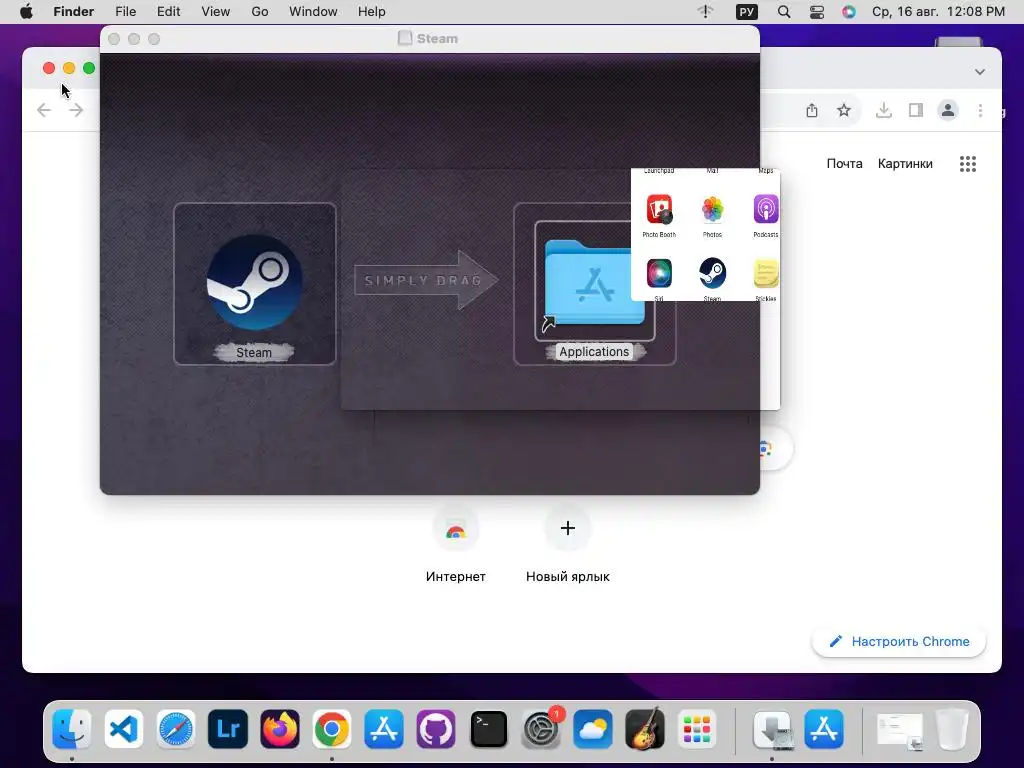Open the View menu
This screenshot has width=1024, height=768.
(x=216, y=12)
